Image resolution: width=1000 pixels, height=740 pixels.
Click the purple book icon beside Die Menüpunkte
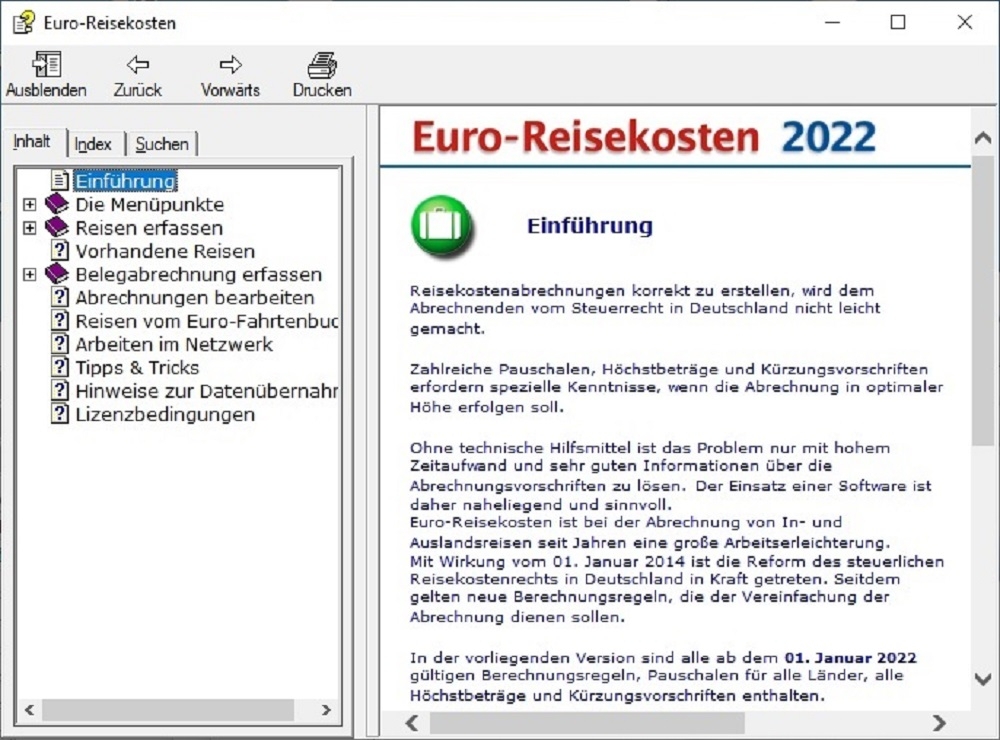57,204
